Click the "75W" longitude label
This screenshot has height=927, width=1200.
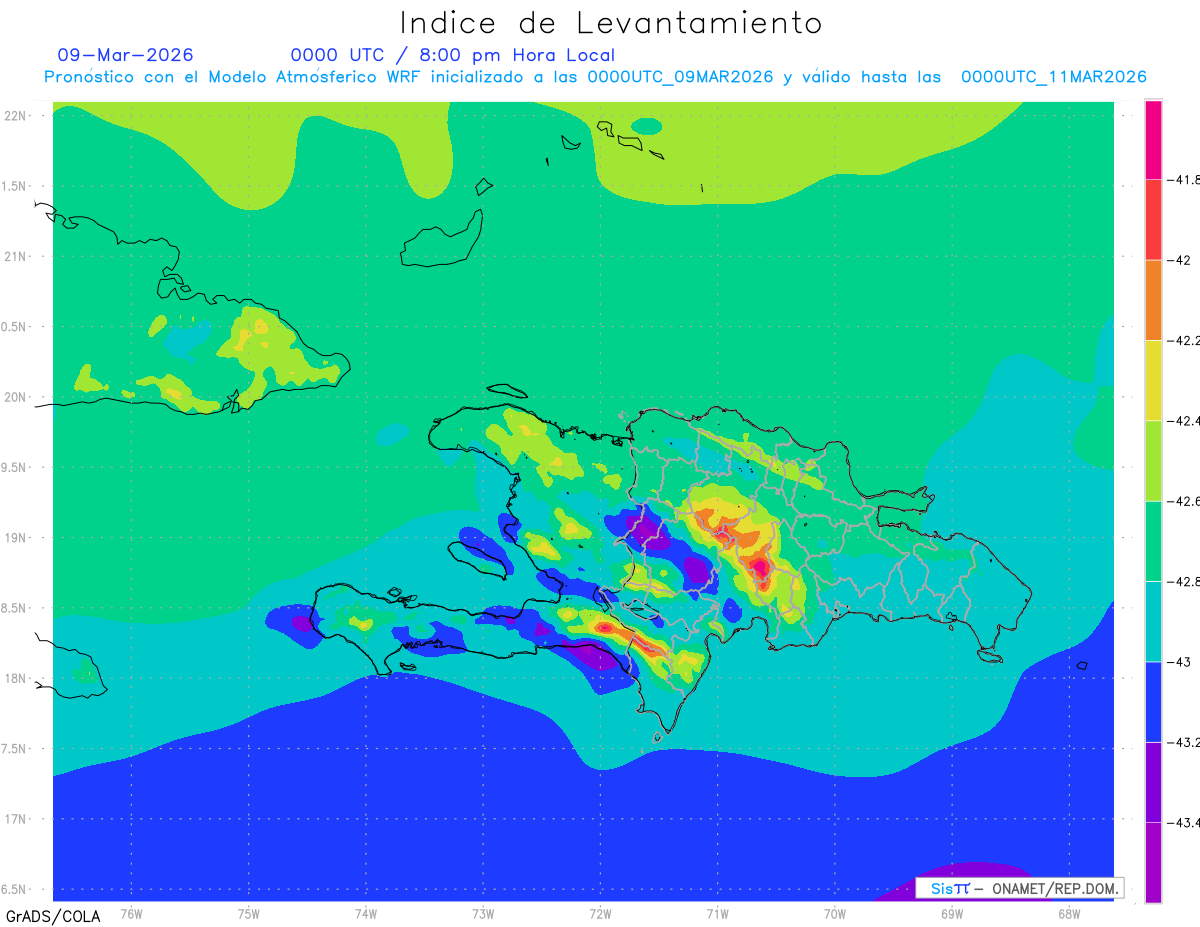(249, 913)
